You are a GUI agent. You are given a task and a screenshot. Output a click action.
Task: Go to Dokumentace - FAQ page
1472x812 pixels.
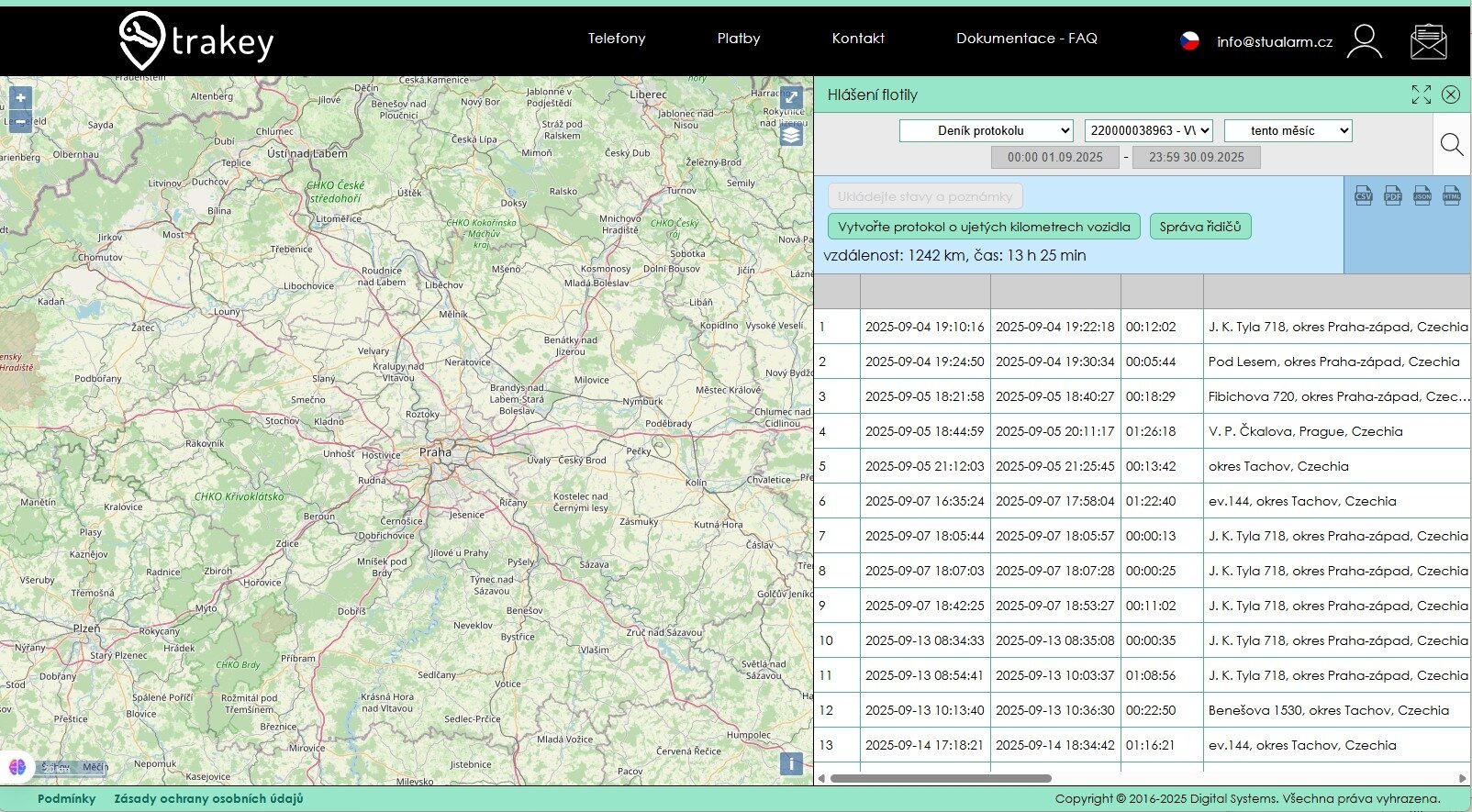tap(1026, 39)
